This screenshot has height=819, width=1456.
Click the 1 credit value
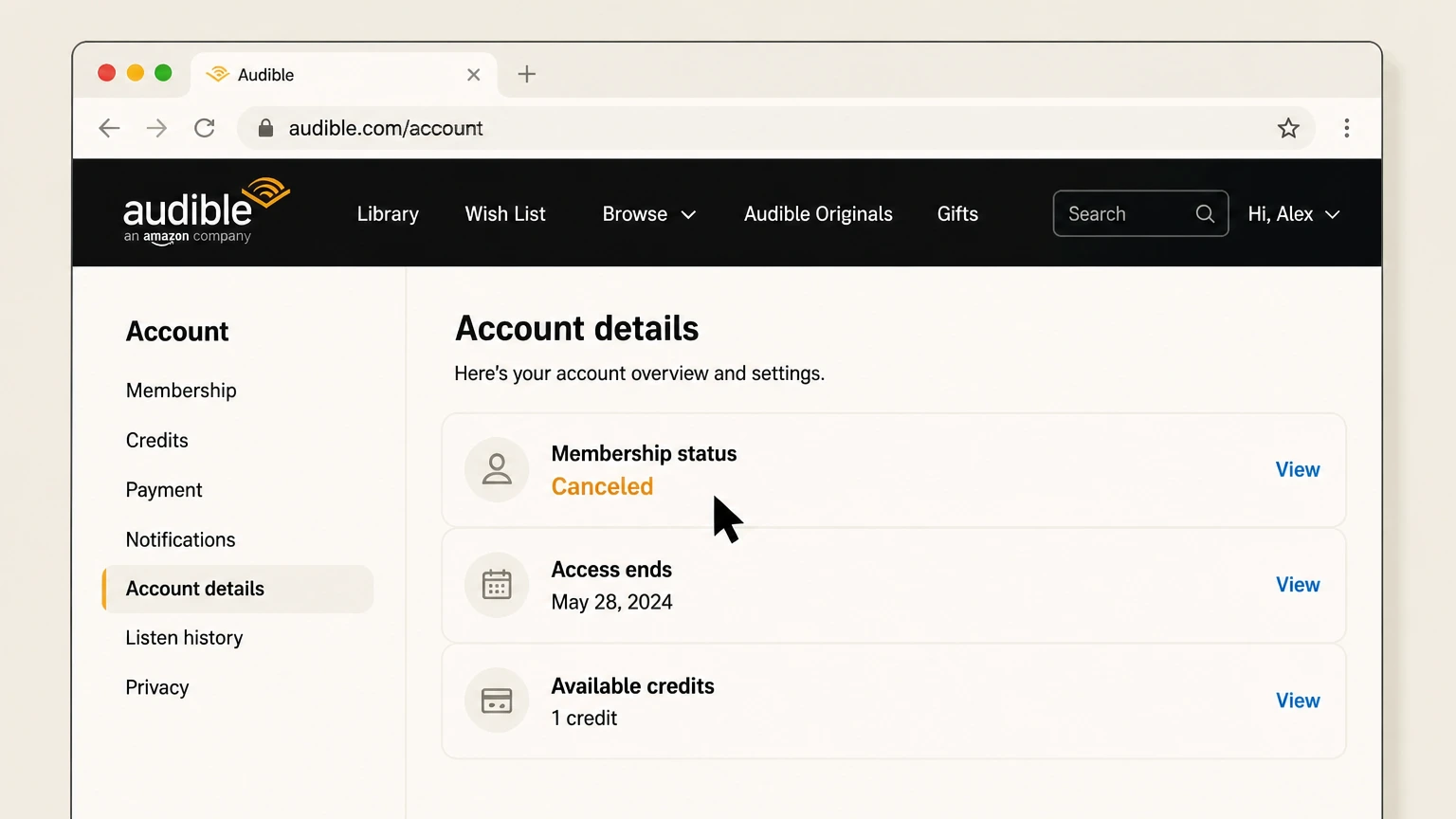coord(584,718)
